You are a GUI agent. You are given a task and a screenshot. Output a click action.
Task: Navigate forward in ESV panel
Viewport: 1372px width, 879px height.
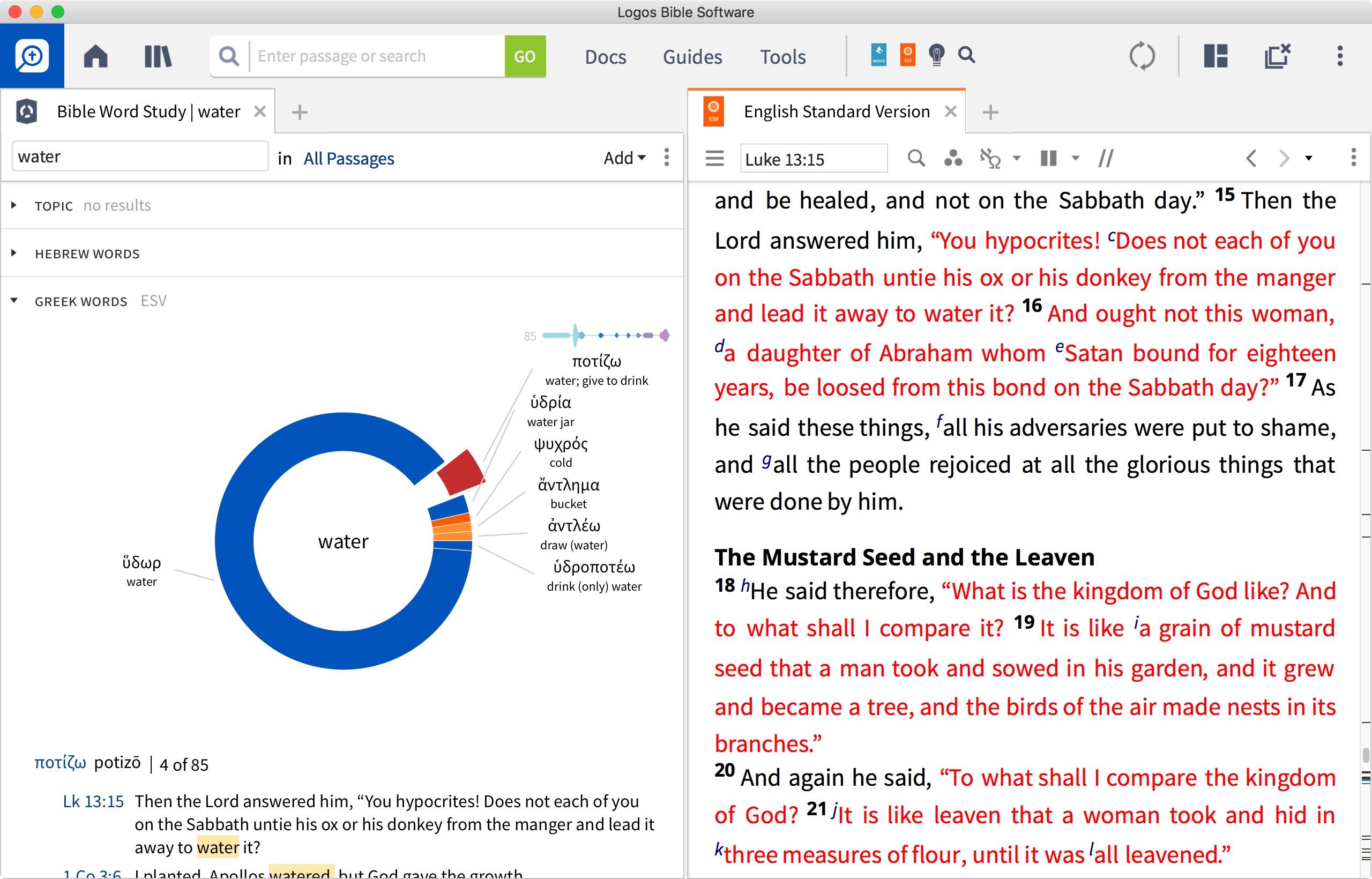1284,158
